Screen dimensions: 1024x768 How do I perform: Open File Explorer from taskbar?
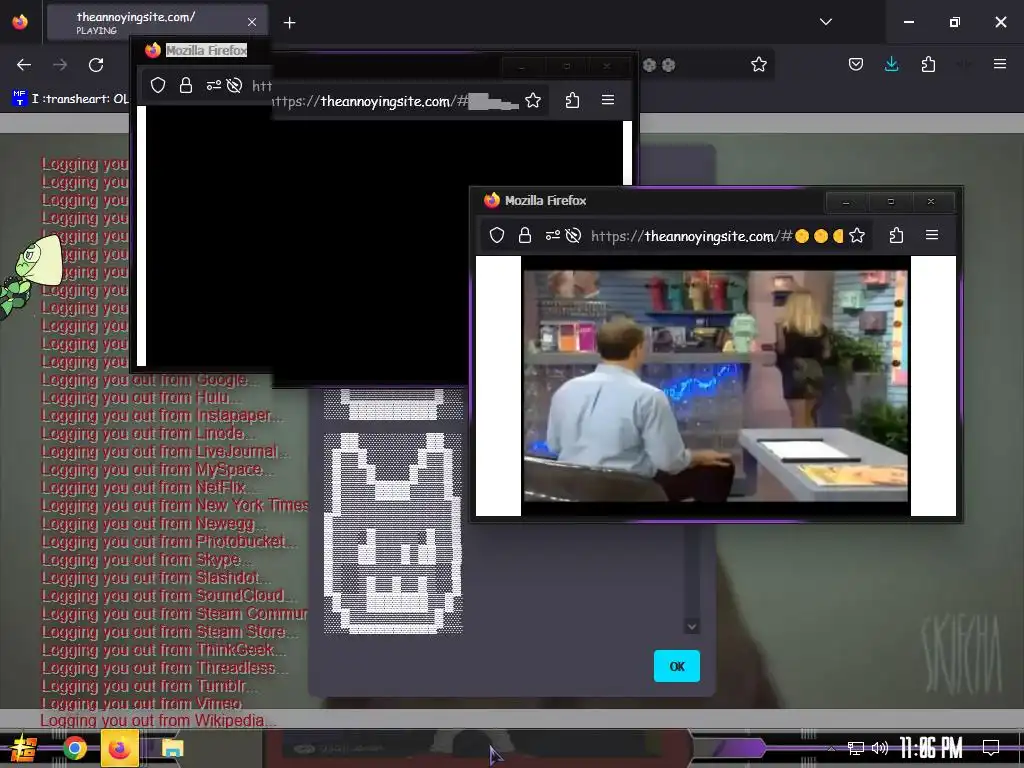point(172,748)
